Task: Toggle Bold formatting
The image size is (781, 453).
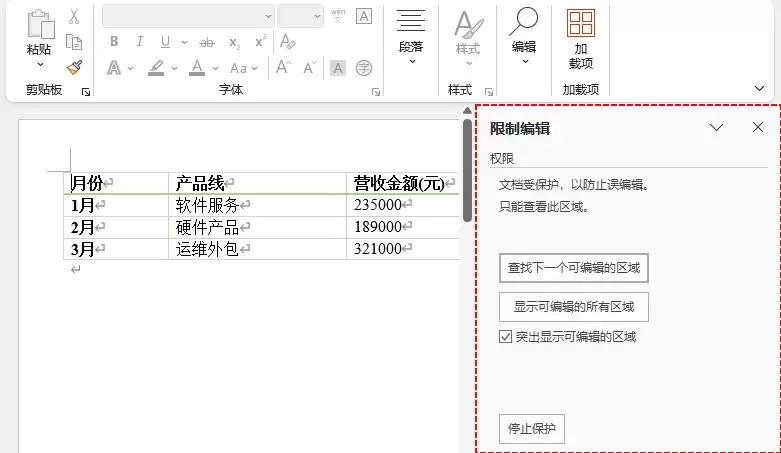Action: pyautogui.click(x=114, y=42)
